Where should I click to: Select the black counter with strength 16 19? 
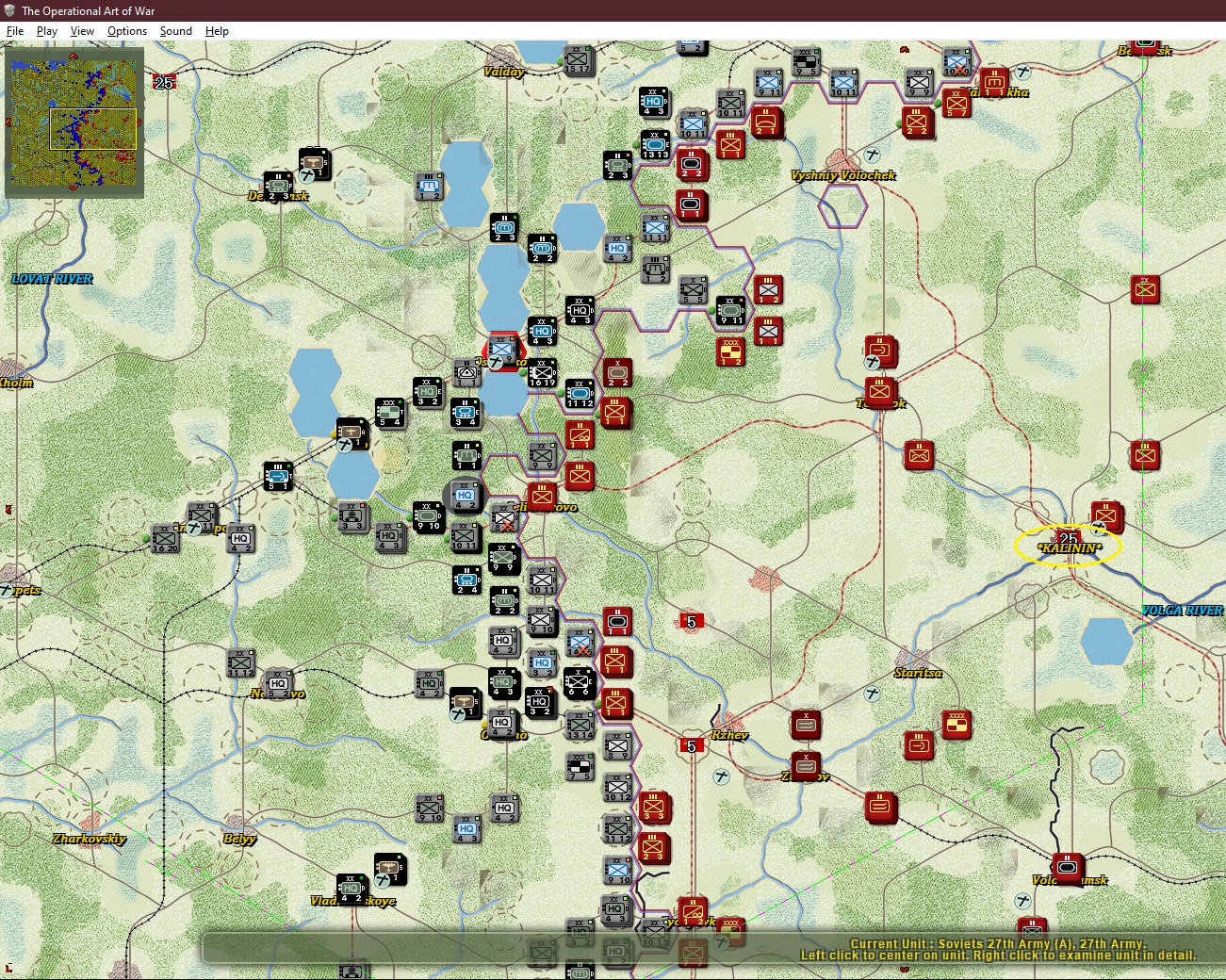click(542, 372)
